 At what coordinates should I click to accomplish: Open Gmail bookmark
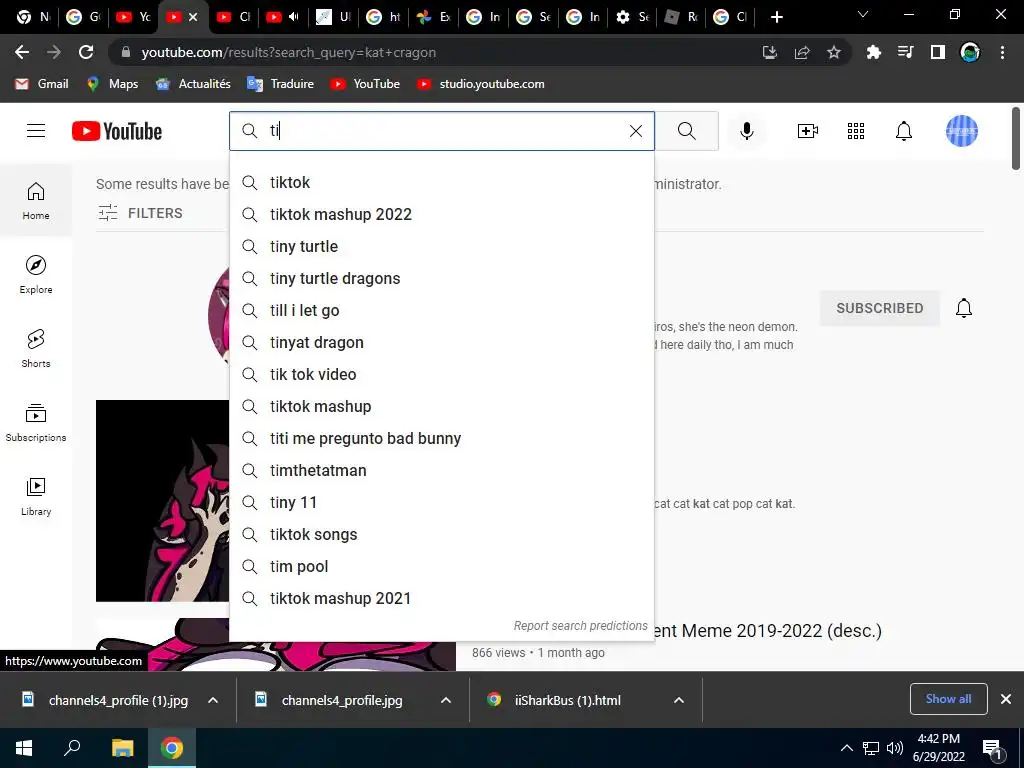coord(42,84)
